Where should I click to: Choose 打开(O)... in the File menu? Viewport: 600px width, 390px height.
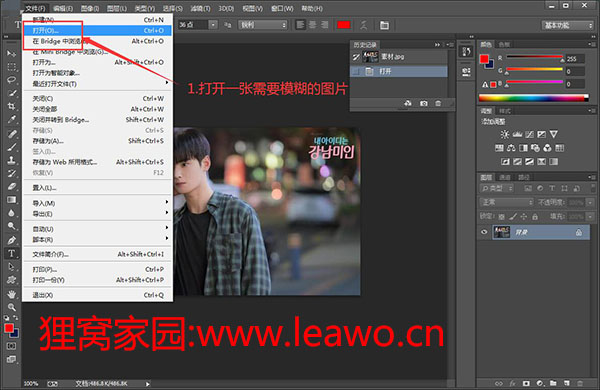click(x=98, y=31)
